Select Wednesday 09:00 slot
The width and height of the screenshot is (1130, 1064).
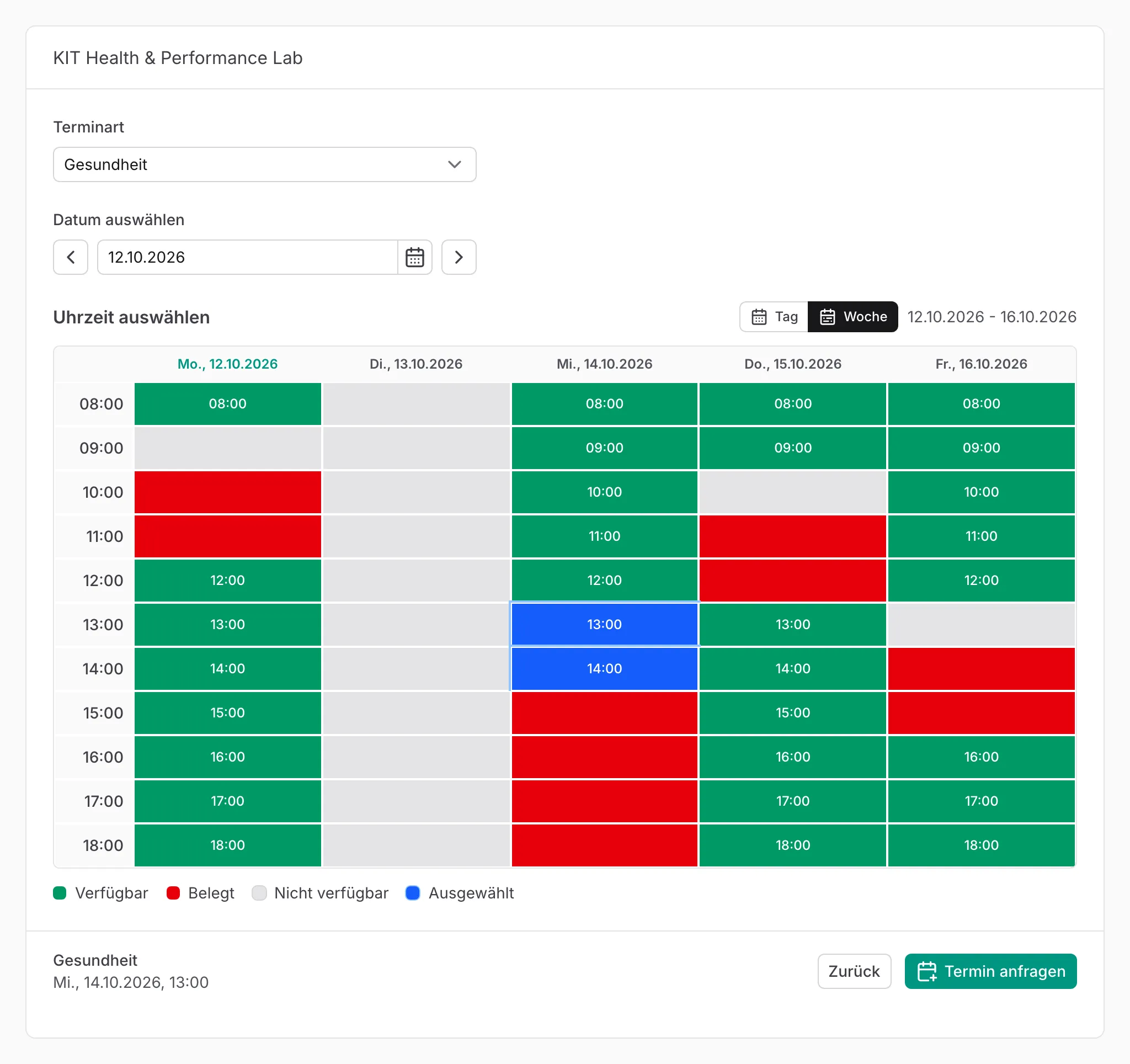[604, 449]
